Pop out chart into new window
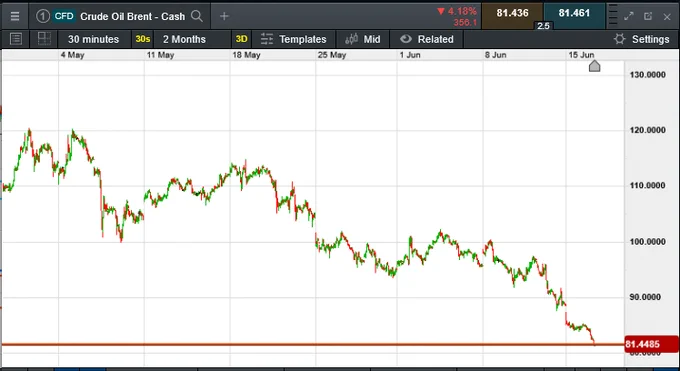Image resolution: width=680 pixels, height=371 pixels. click(648, 16)
